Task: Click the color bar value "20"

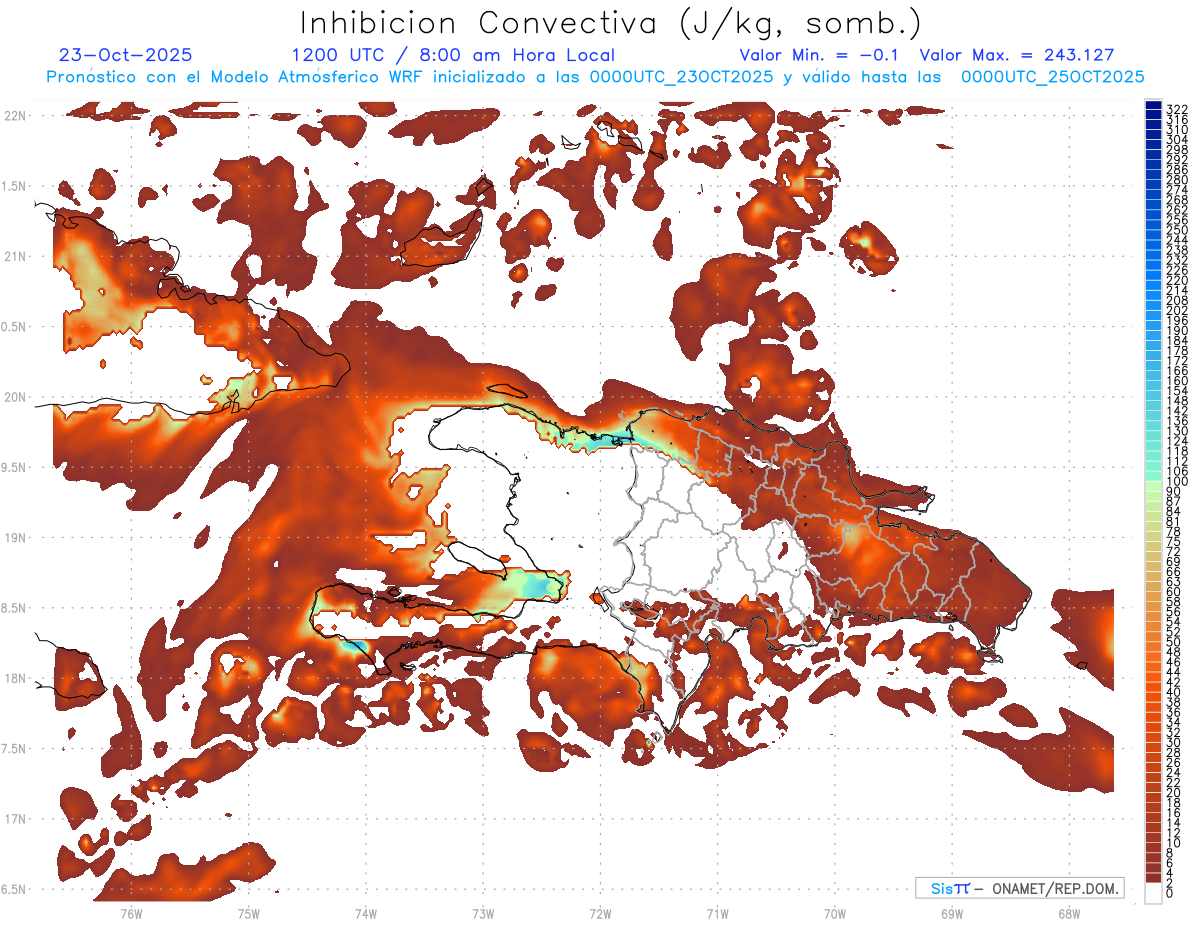Action: [x=1174, y=793]
